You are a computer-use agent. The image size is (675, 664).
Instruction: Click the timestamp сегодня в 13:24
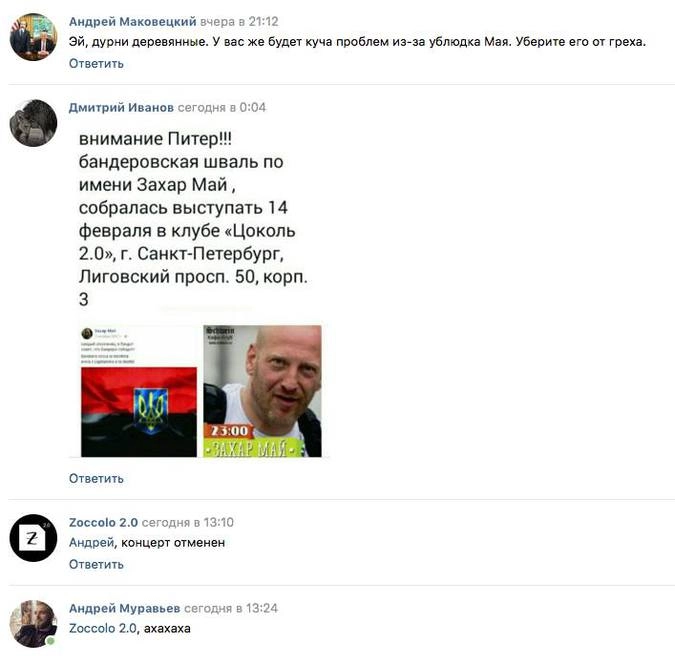pyautogui.click(x=231, y=608)
